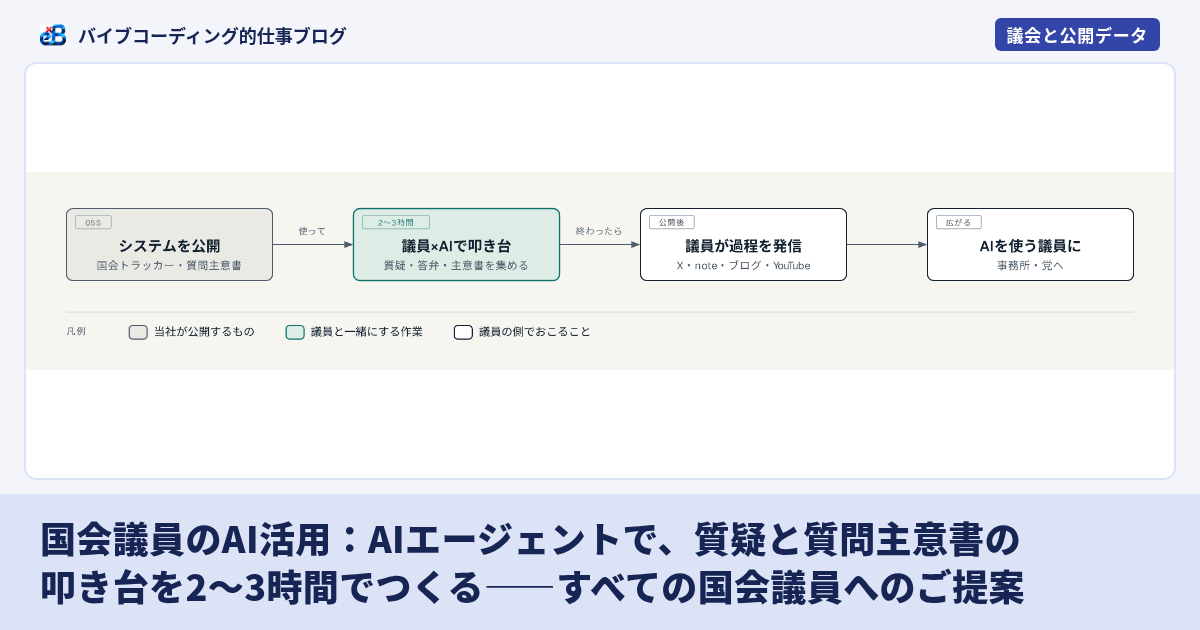1200x630 pixels.
Task: Click the white 議員の側でおこること legend swatch
Action: [463, 332]
